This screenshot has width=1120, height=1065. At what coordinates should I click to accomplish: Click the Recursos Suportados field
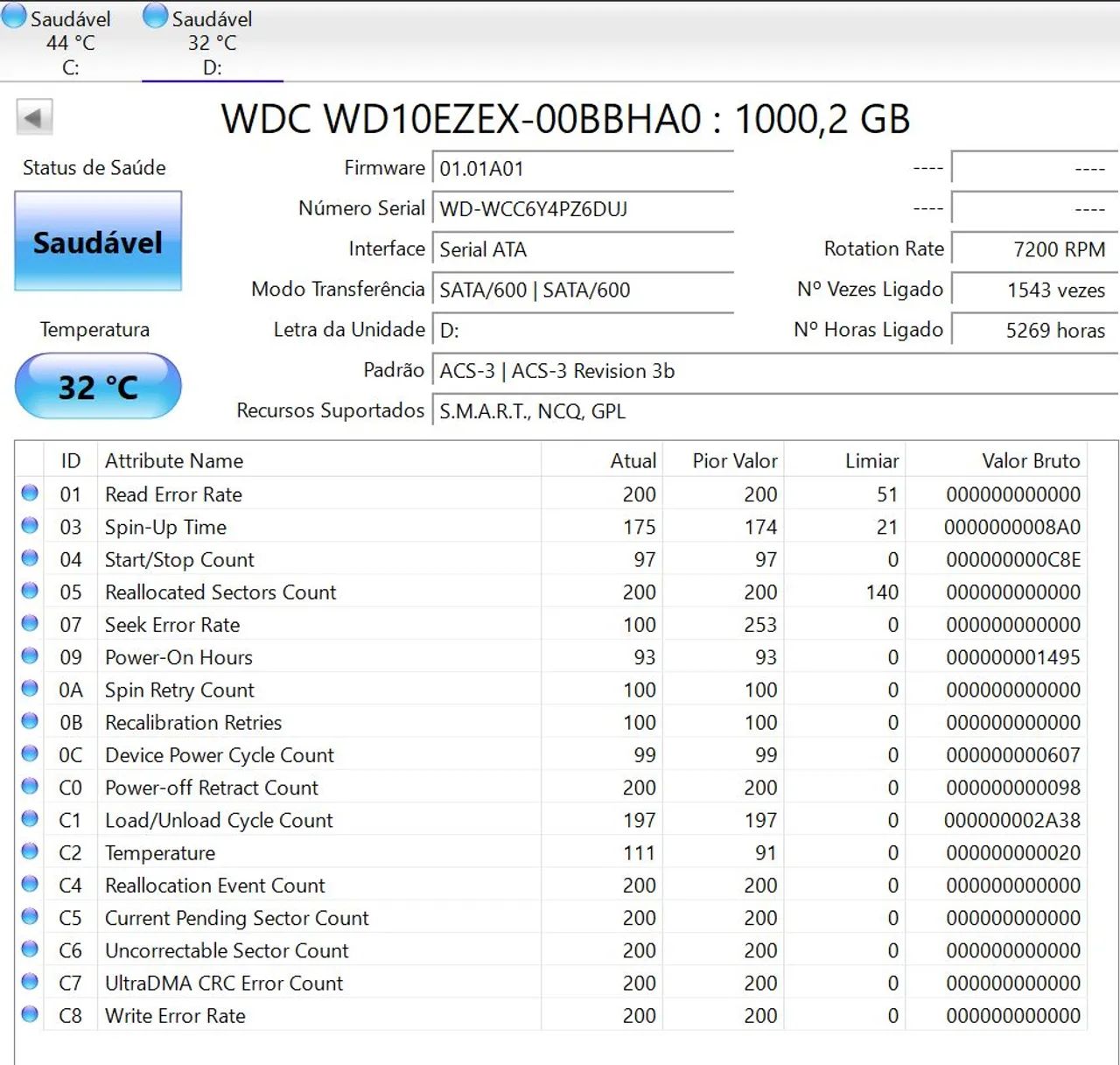pos(776,411)
